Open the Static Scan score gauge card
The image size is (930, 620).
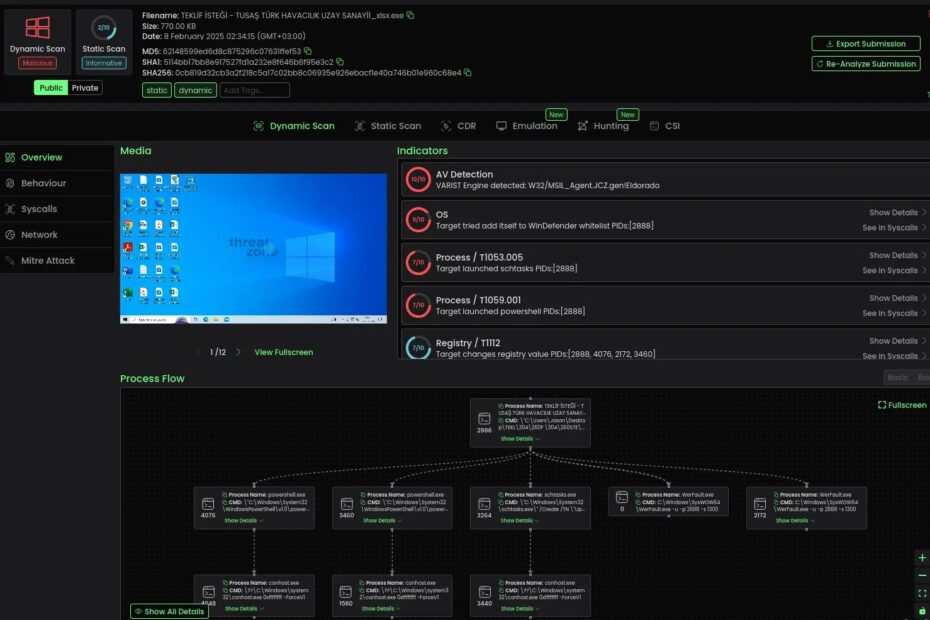[103, 29]
